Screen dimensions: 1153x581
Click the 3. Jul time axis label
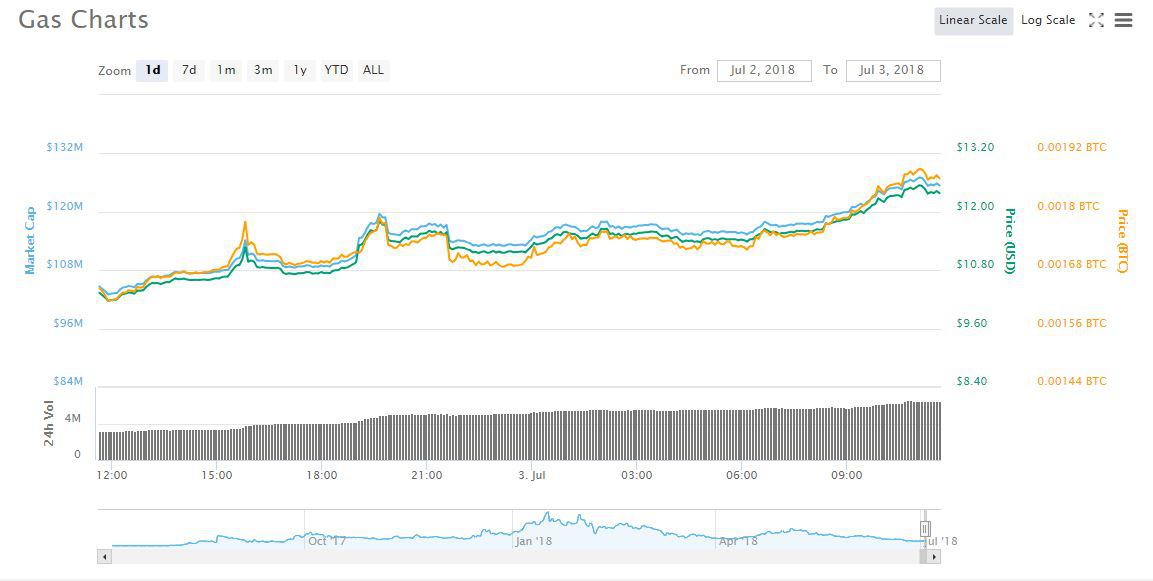point(532,475)
